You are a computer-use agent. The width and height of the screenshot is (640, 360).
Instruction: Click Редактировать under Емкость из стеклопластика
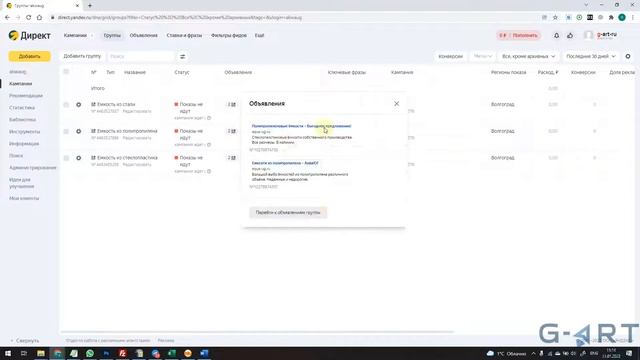[137, 164]
